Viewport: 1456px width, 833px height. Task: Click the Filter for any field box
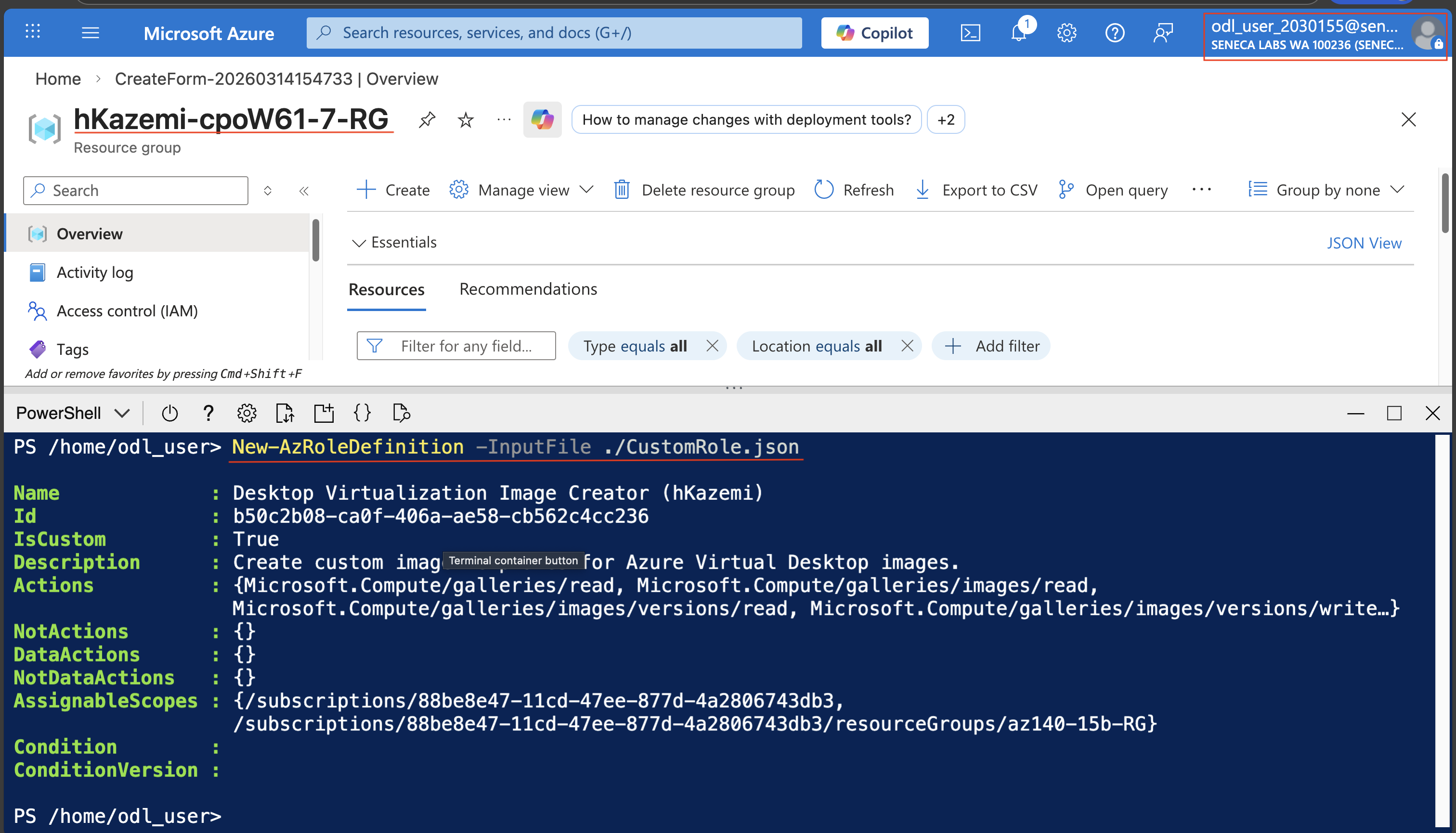[x=456, y=346]
